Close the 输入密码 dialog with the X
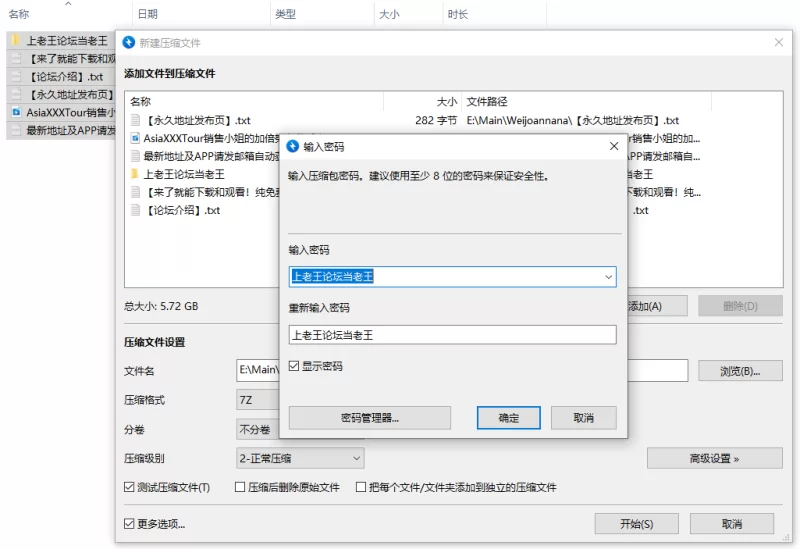 [614, 146]
